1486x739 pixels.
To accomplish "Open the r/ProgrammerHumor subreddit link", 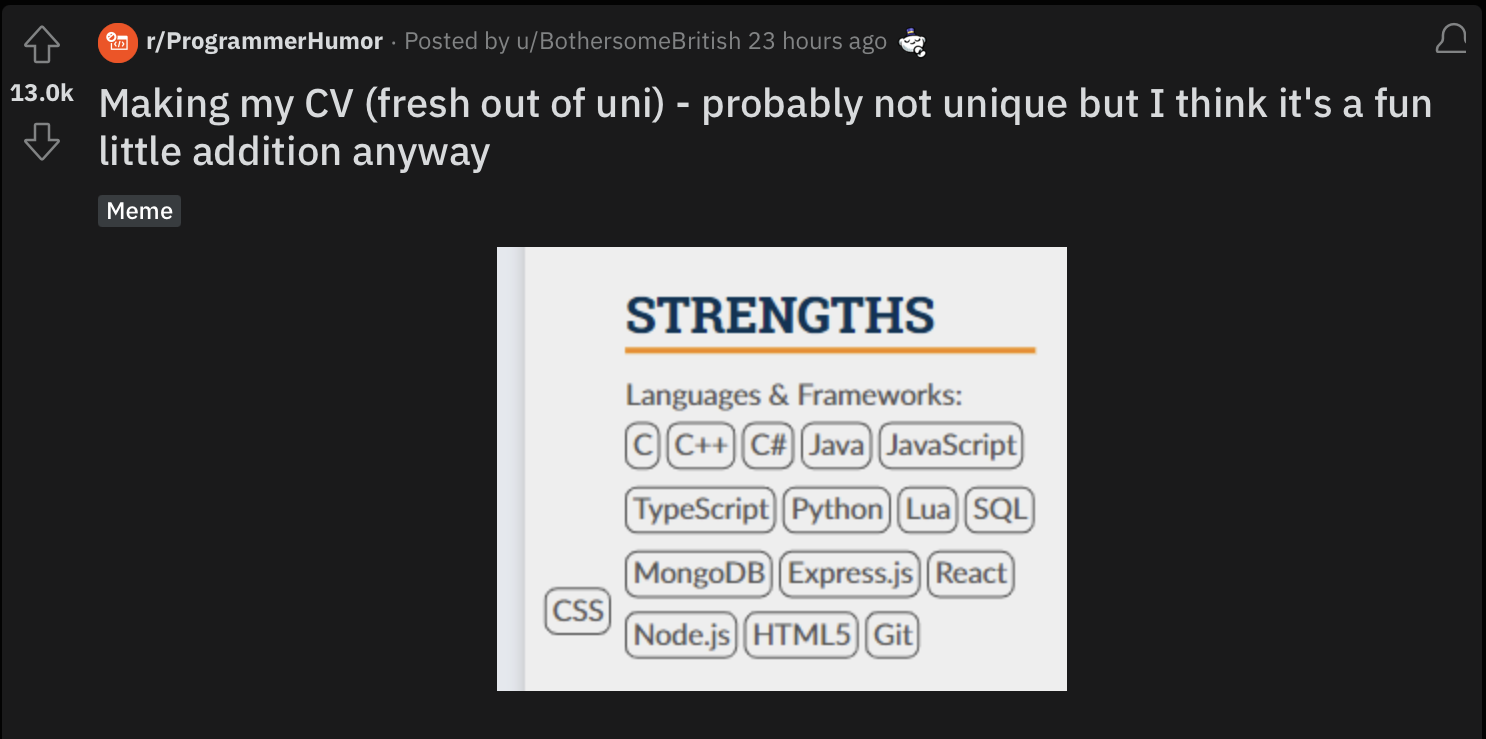I will (x=265, y=41).
